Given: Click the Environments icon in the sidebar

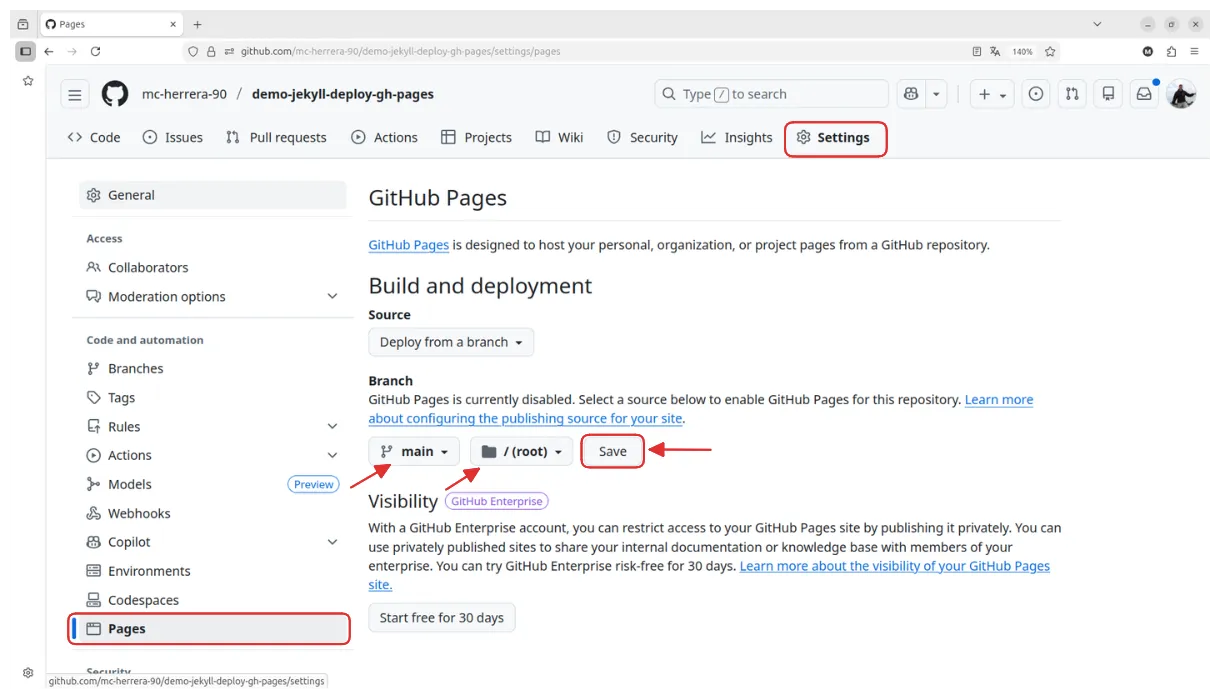Looking at the screenshot, I should pyautogui.click(x=94, y=570).
